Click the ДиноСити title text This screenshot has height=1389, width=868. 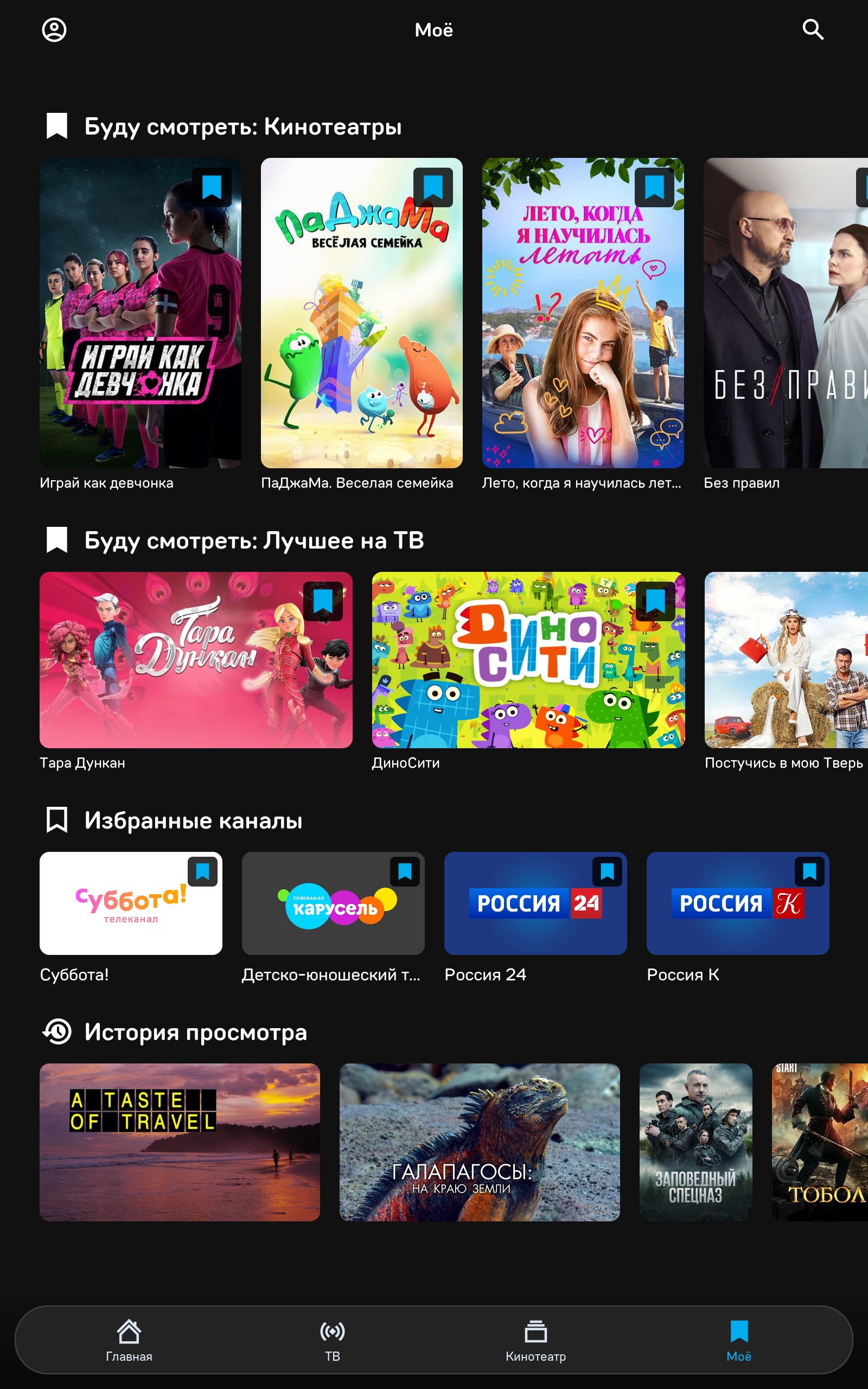[x=406, y=763]
